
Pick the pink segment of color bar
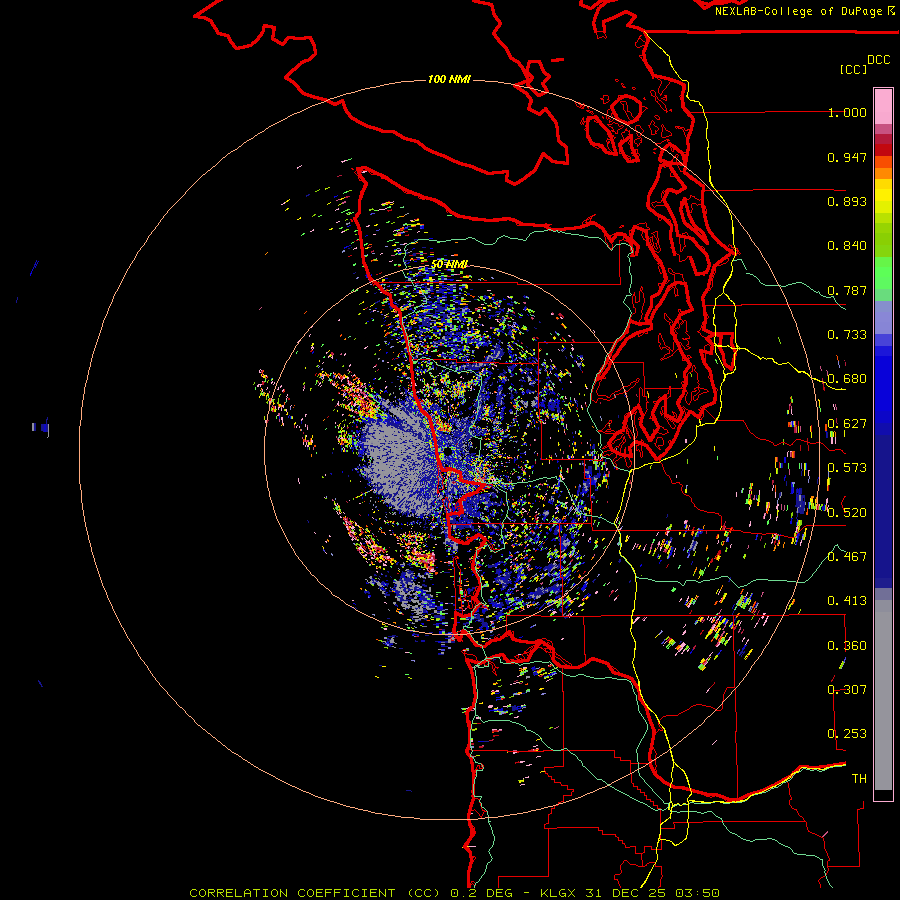(x=883, y=106)
